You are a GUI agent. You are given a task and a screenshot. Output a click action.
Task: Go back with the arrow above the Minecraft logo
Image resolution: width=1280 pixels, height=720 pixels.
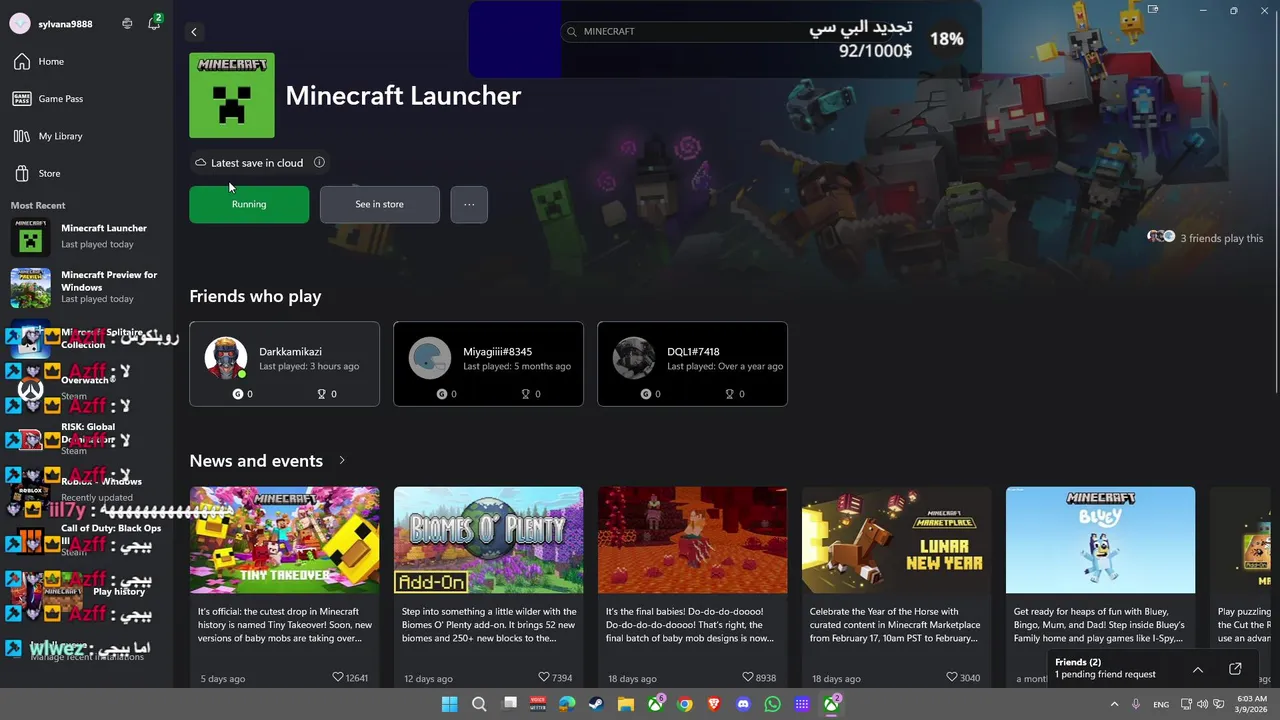click(194, 32)
